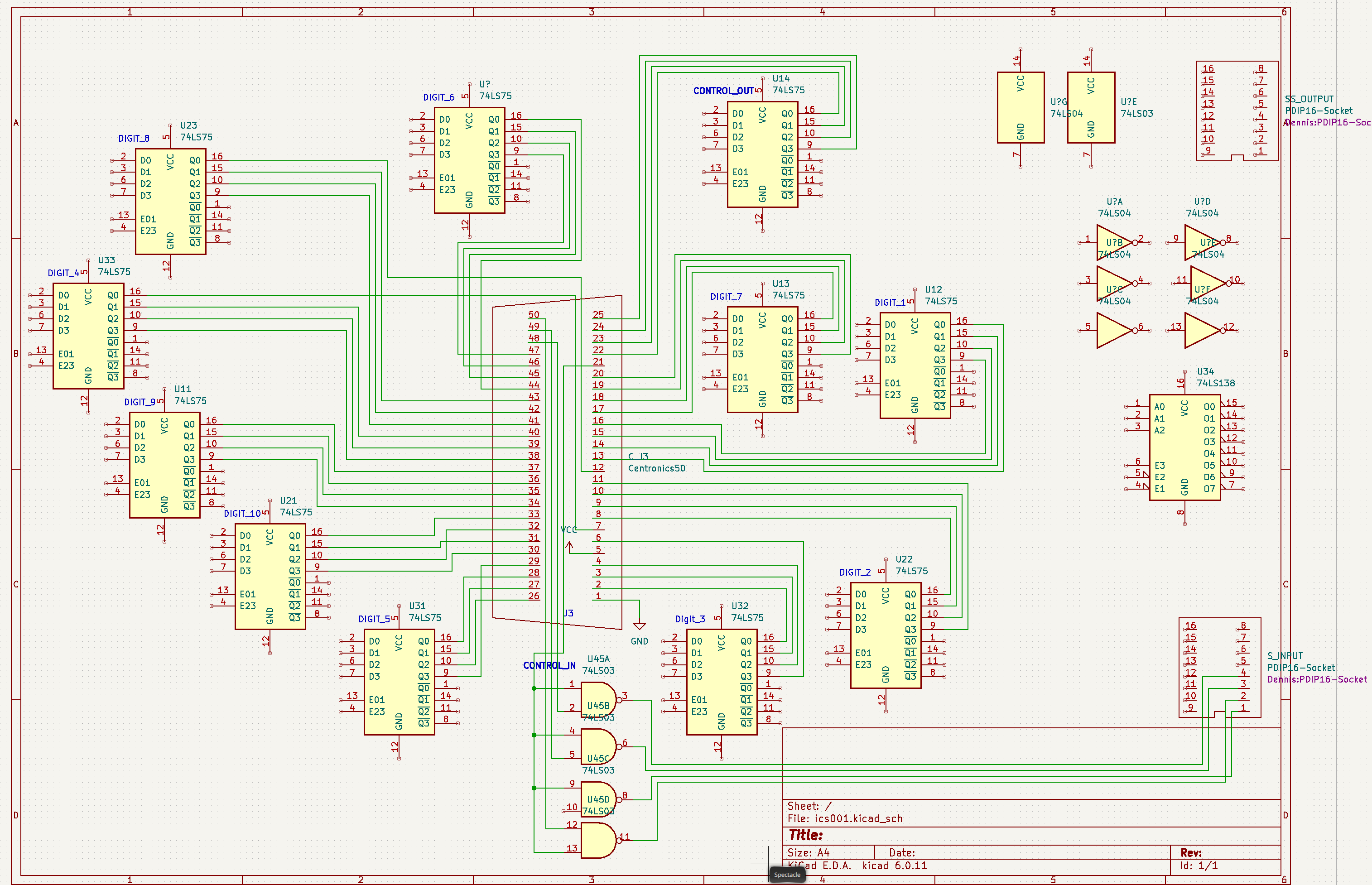Click the S_INPUT reference text
1372x885 pixels.
tap(1285, 656)
